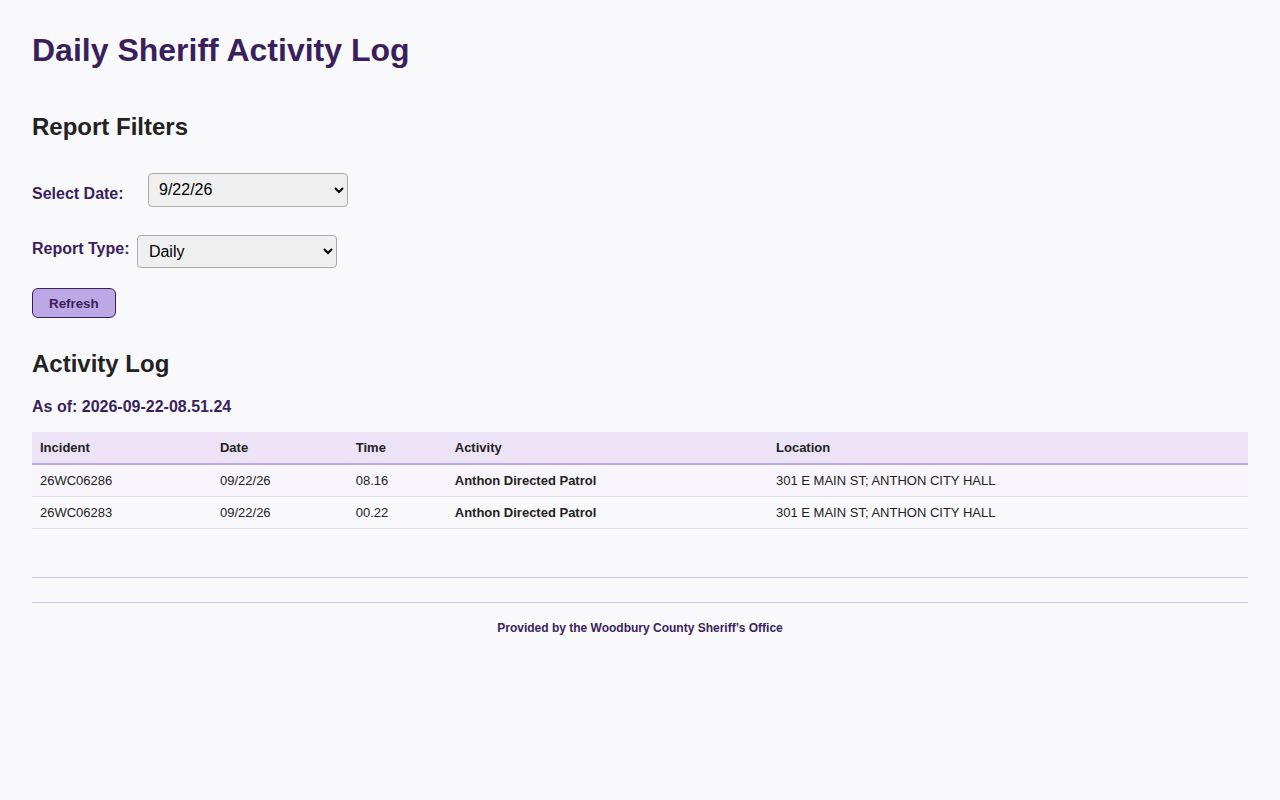Select incident number 26WC06286
This screenshot has width=1280, height=800.
[x=76, y=481]
